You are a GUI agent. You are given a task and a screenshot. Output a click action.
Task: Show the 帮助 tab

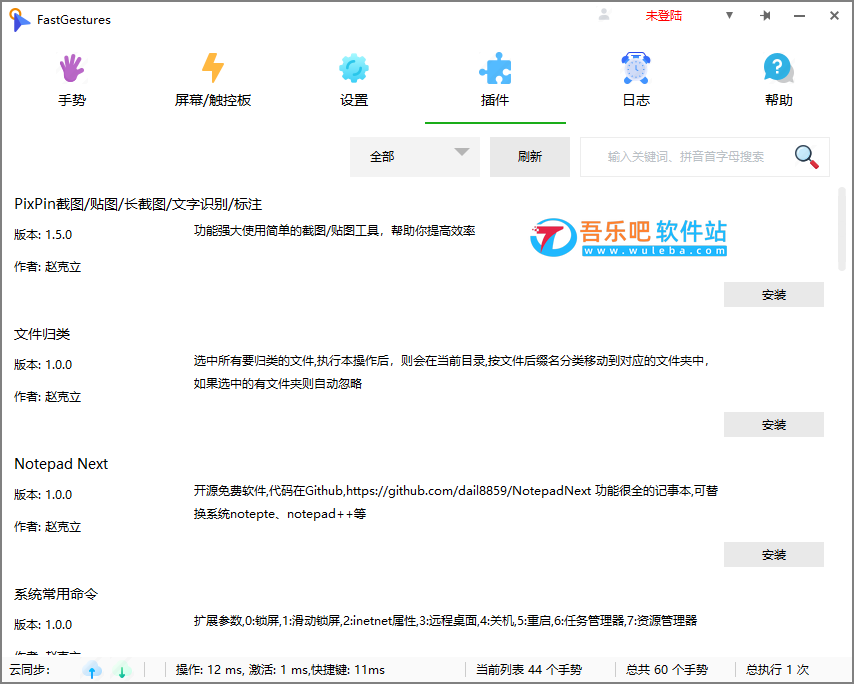click(x=778, y=80)
